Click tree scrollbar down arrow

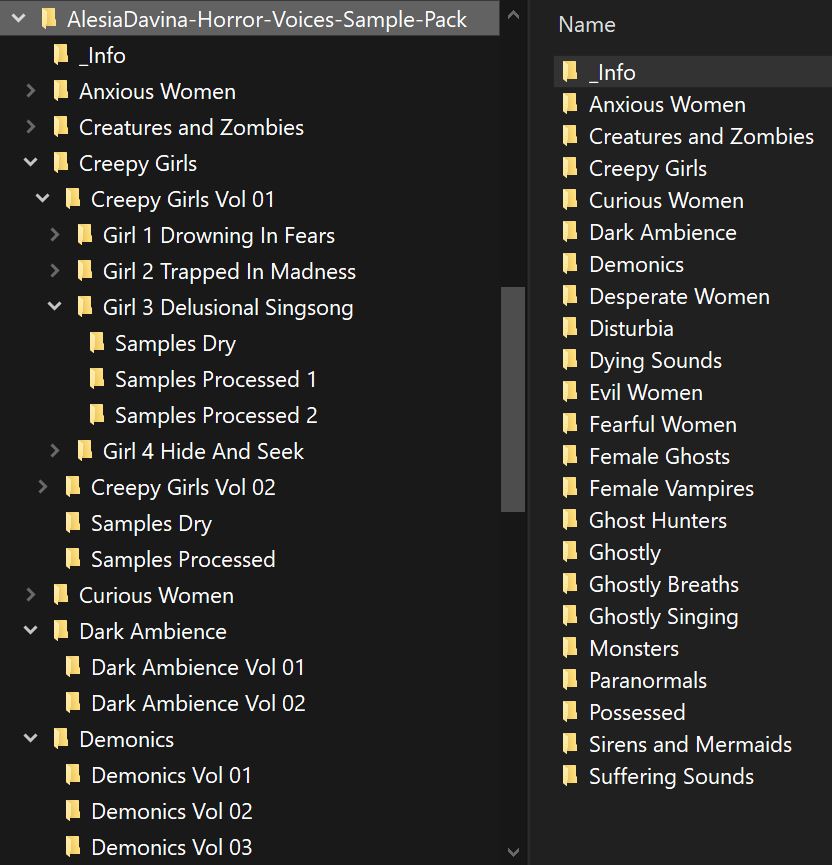(x=513, y=852)
